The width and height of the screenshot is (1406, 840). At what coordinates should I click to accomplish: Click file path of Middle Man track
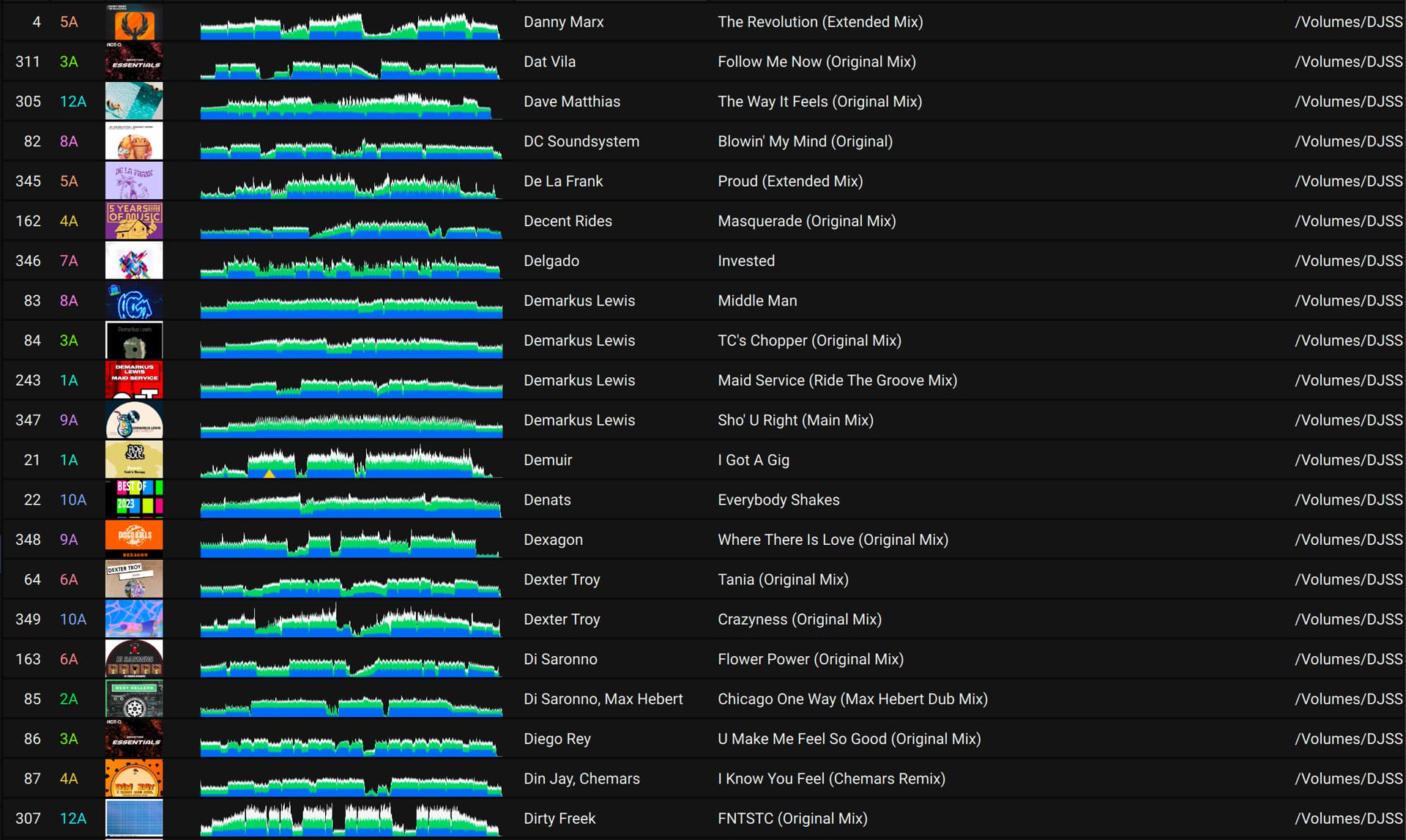1347,300
